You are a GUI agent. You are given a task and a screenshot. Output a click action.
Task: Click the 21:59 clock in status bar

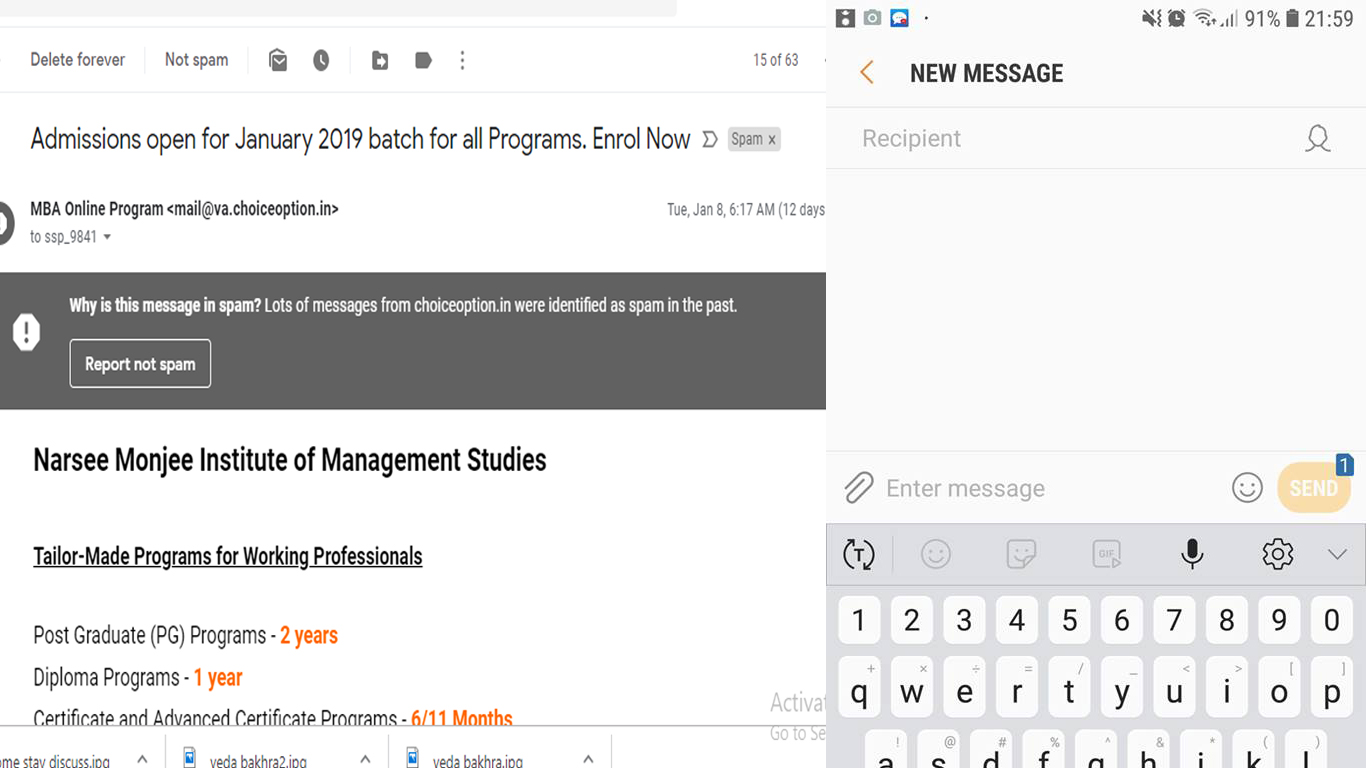[1329, 18]
